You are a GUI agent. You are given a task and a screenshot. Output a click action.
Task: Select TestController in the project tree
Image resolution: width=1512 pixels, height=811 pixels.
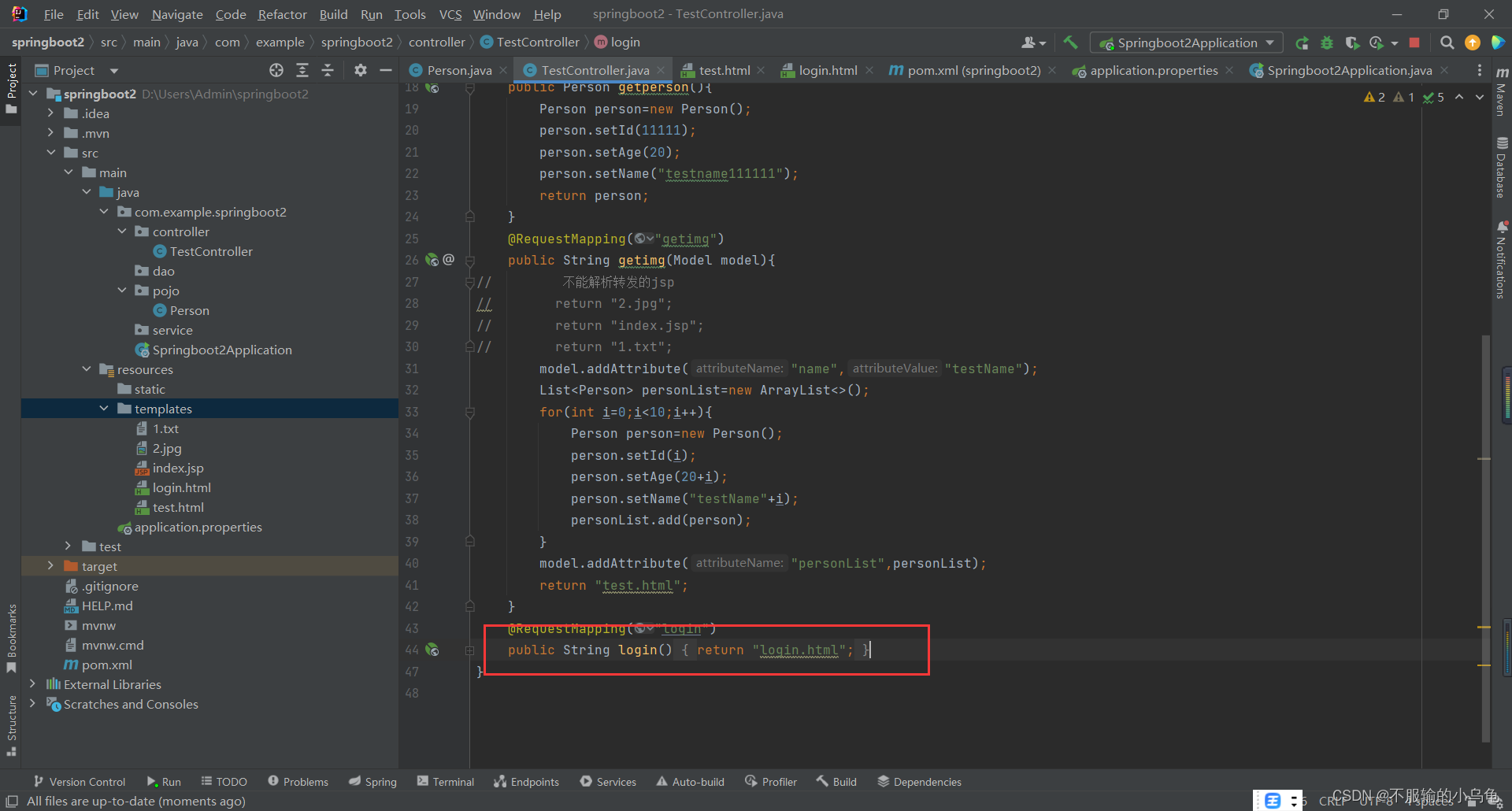[203, 251]
